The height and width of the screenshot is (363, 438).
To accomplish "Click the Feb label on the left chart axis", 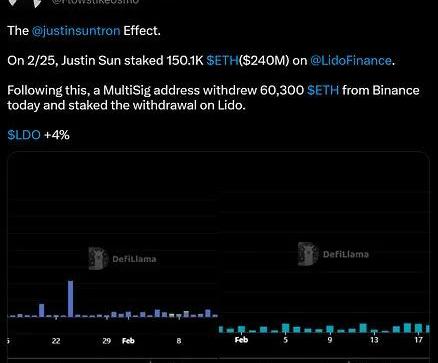I will (x=128, y=341).
